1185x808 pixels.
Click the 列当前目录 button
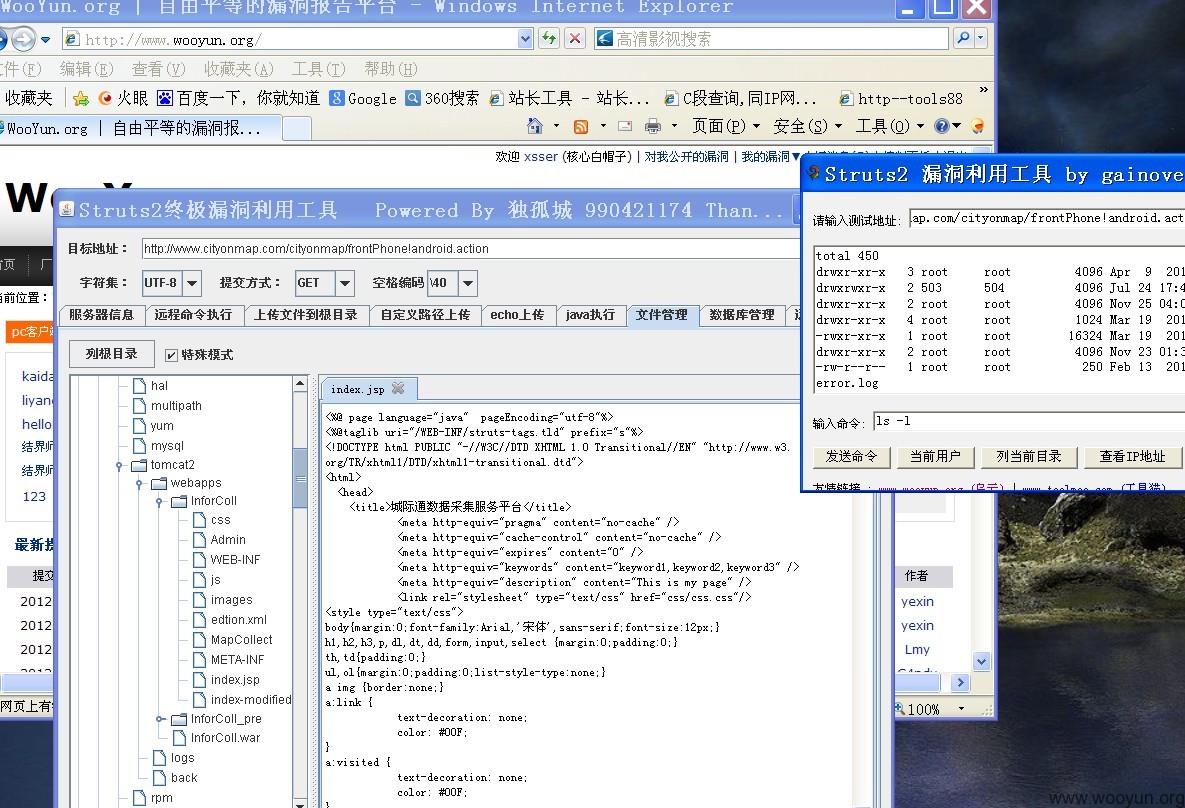pos(1029,457)
